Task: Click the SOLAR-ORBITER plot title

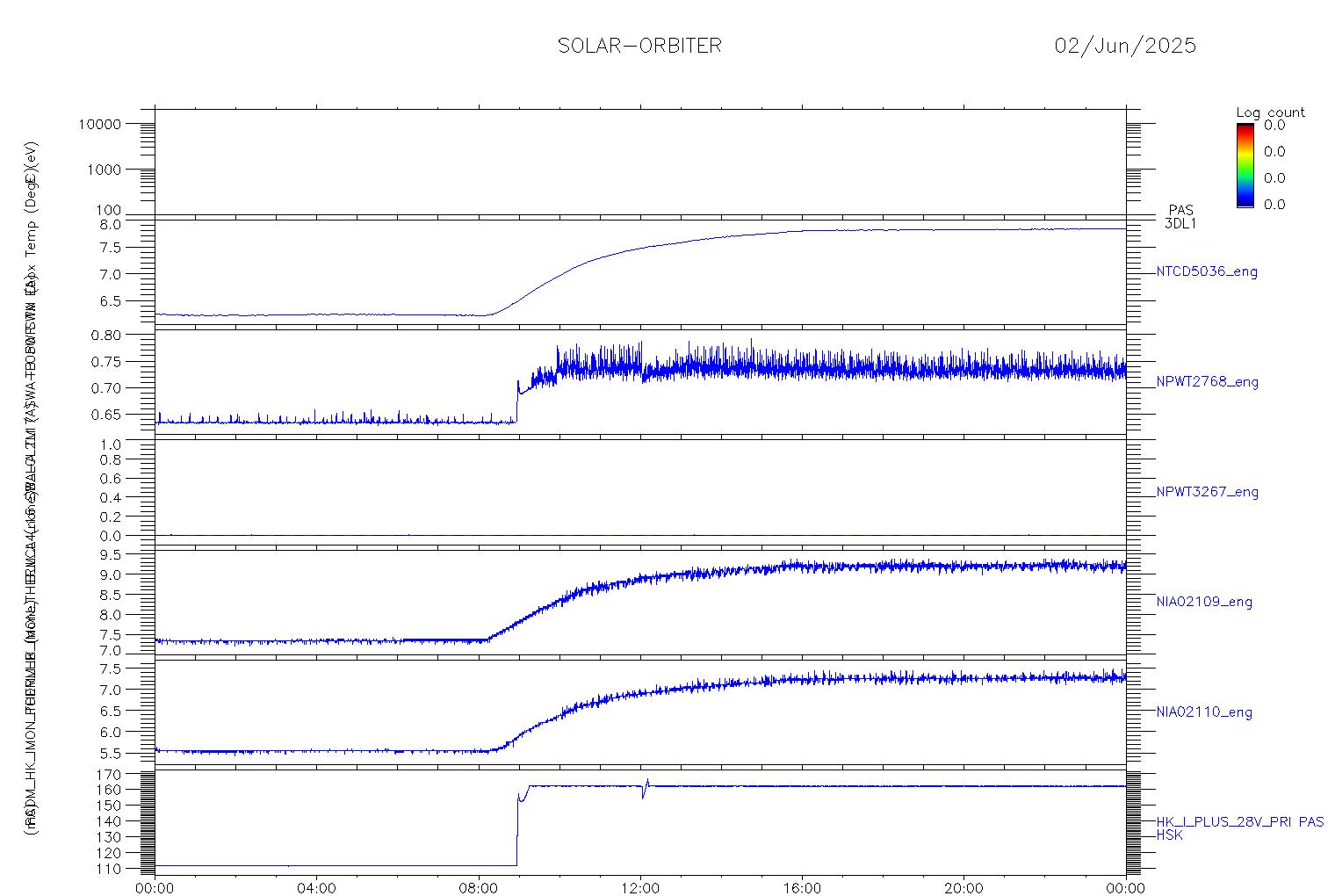Action: point(639,46)
